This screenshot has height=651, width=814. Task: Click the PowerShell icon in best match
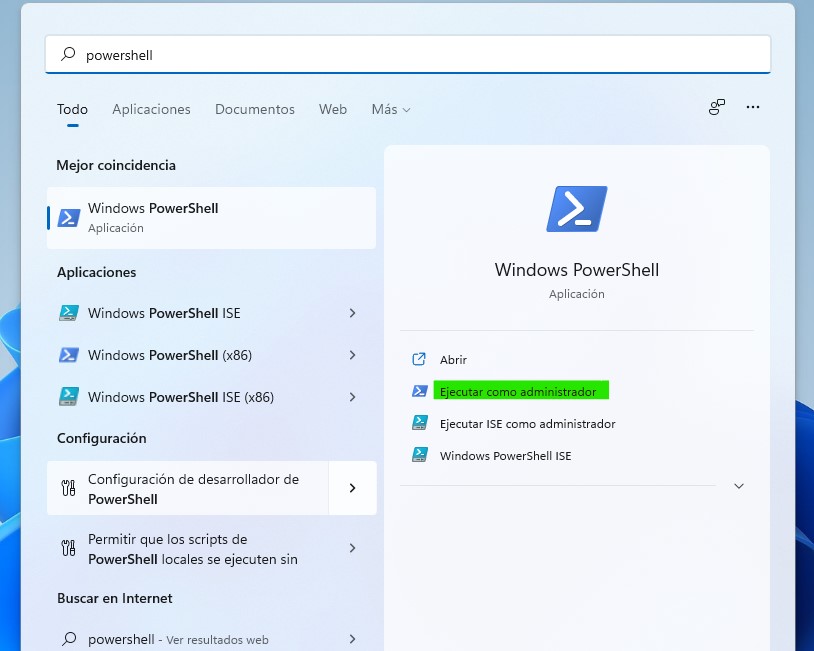coord(69,218)
